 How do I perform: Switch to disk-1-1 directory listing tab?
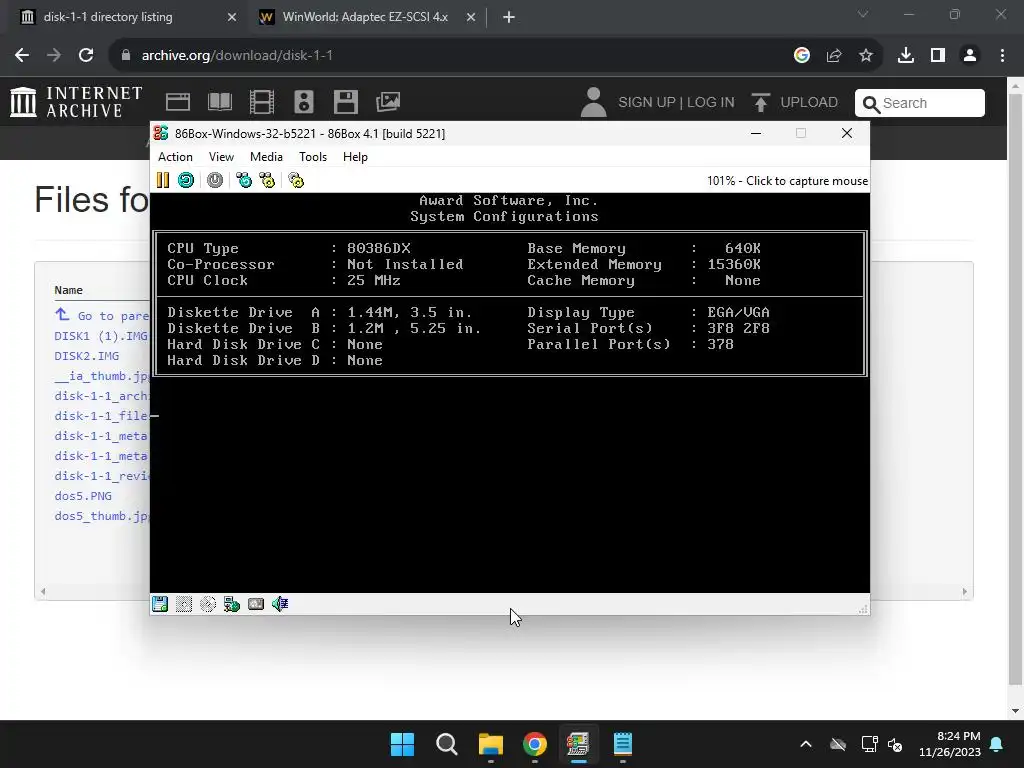pos(129,17)
